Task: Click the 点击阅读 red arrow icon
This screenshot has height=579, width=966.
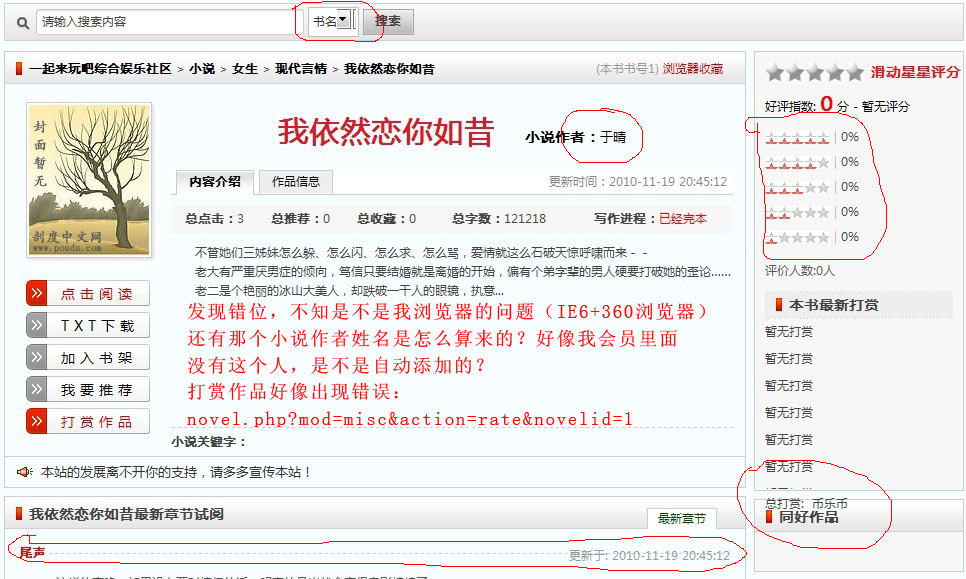Action: click(36, 293)
